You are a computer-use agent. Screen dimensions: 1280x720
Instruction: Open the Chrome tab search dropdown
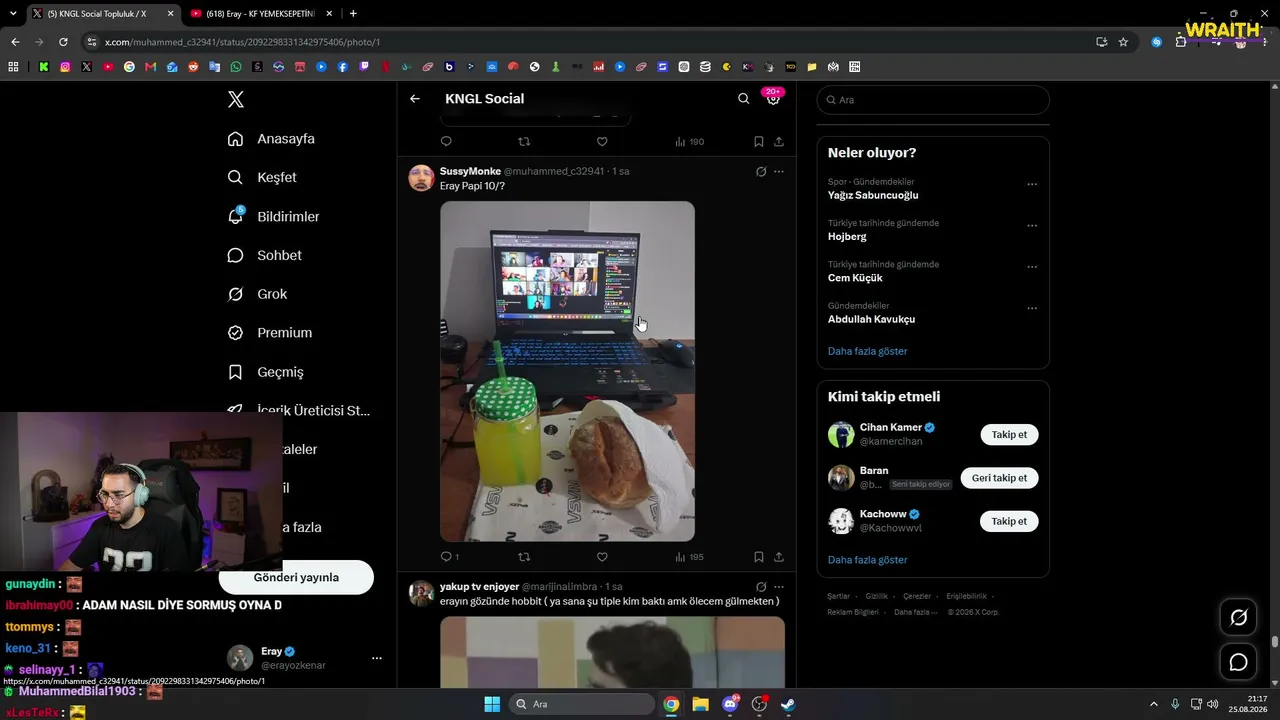(13, 13)
